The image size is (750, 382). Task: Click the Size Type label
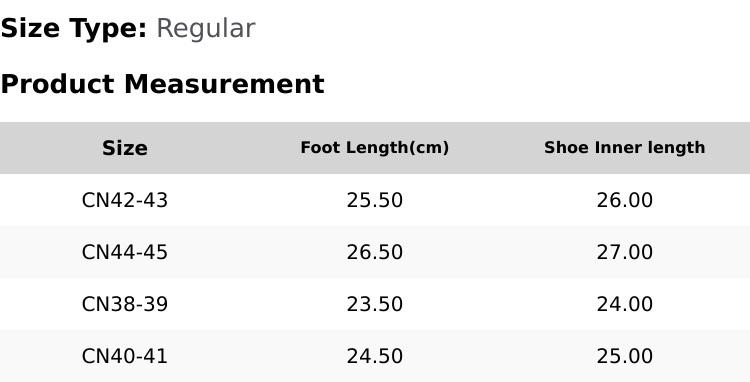click(74, 29)
